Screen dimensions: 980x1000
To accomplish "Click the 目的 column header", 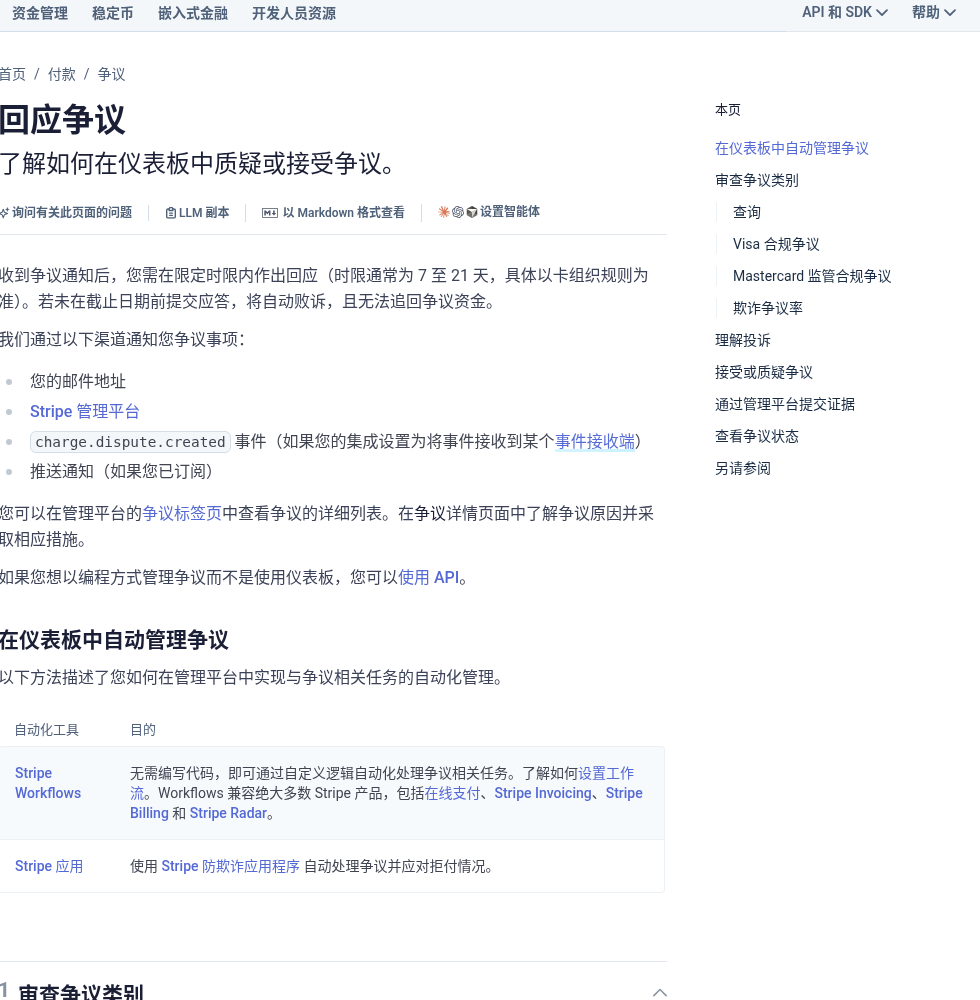I will click(143, 730).
